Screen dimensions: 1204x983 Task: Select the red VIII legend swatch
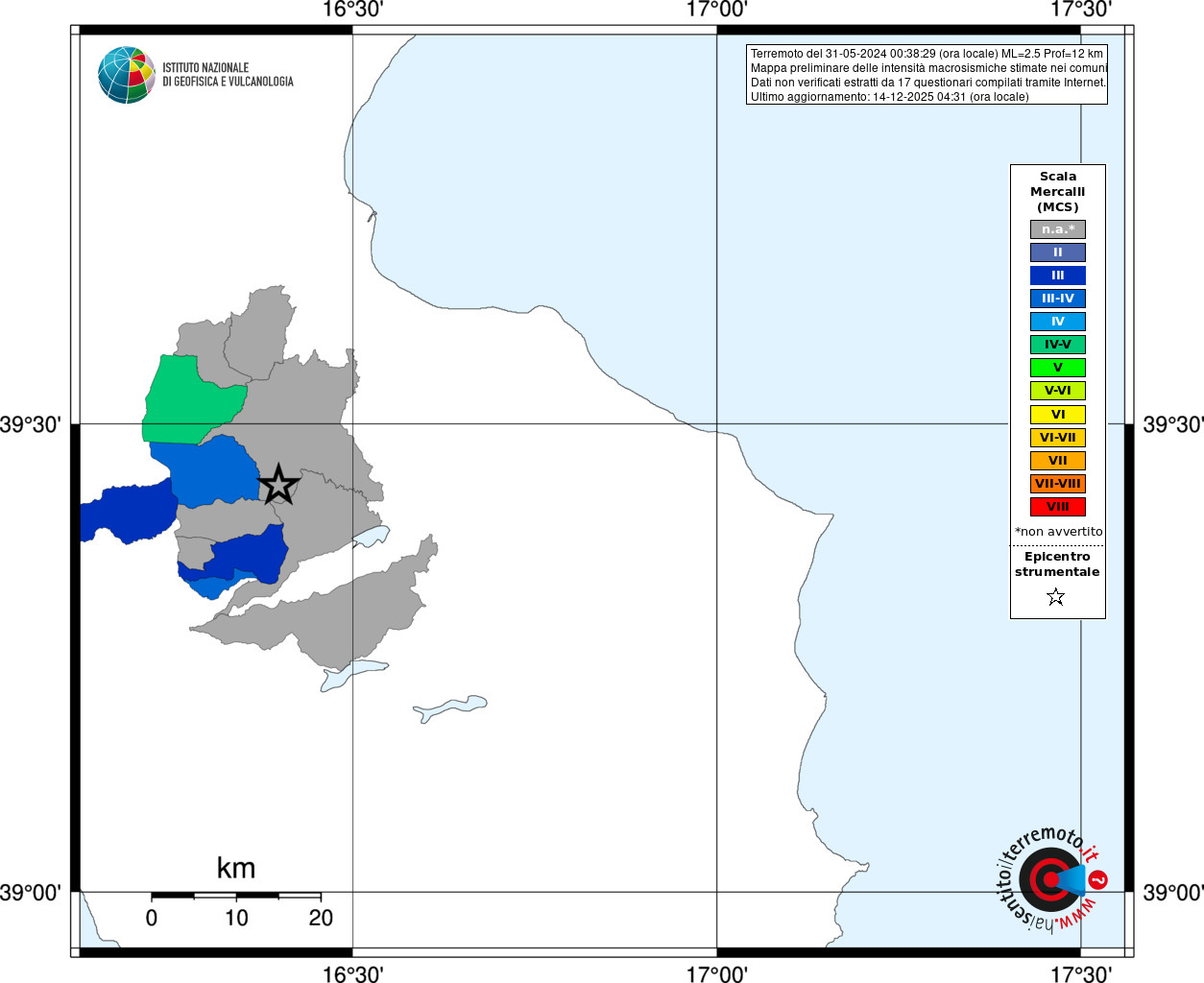coord(1058,507)
